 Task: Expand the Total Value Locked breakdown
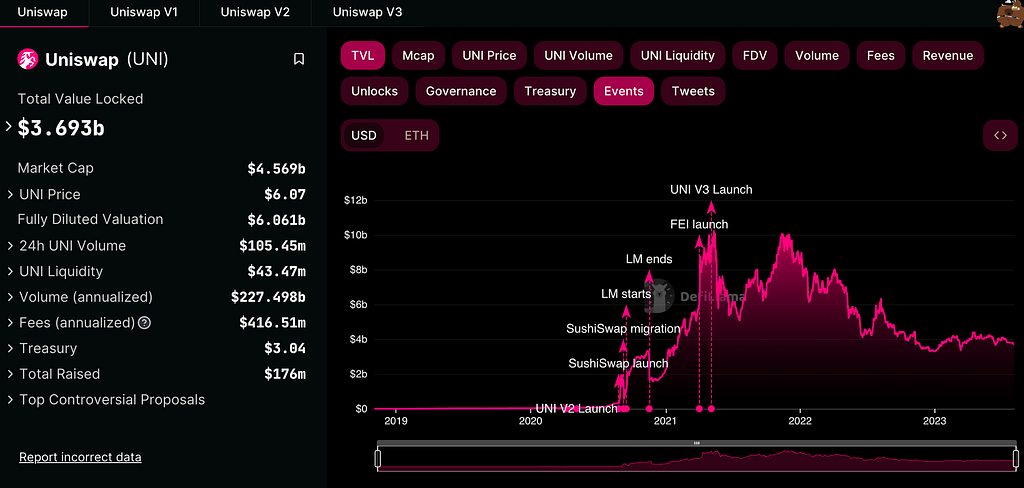click(9, 127)
